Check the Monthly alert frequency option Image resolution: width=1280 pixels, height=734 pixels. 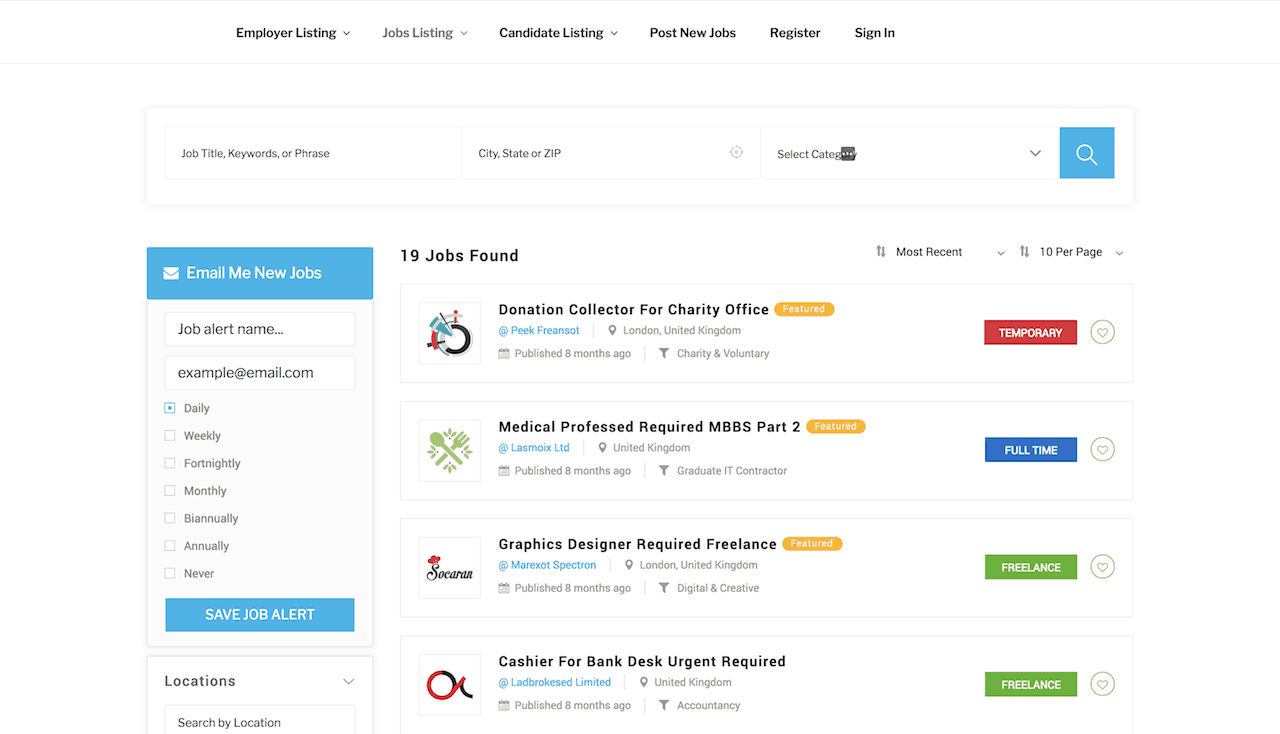[x=168, y=490]
